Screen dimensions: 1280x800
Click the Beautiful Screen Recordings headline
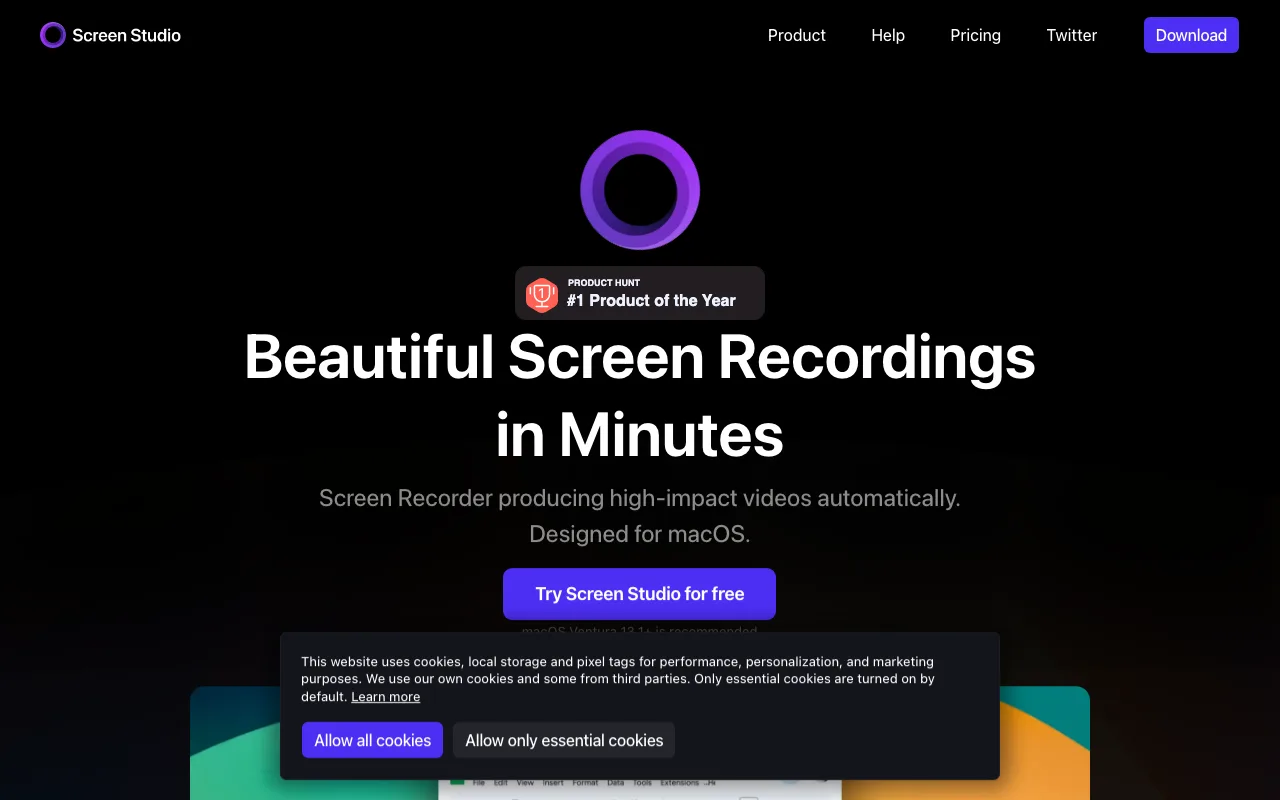click(x=640, y=357)
